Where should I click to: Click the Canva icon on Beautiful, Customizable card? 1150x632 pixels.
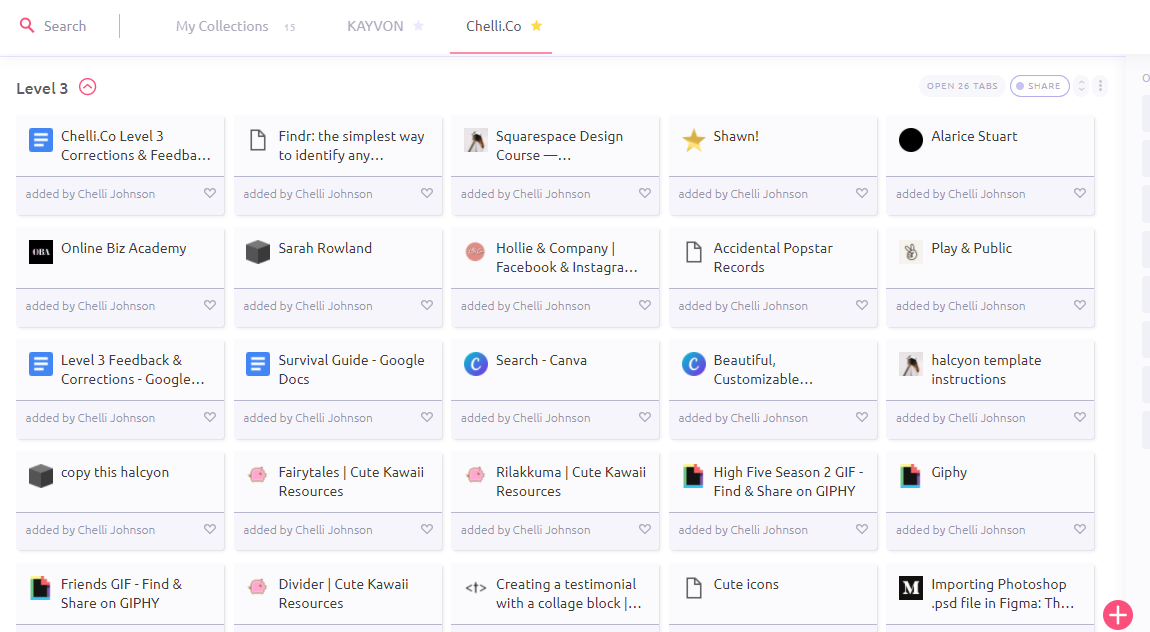tap(693, 364)
